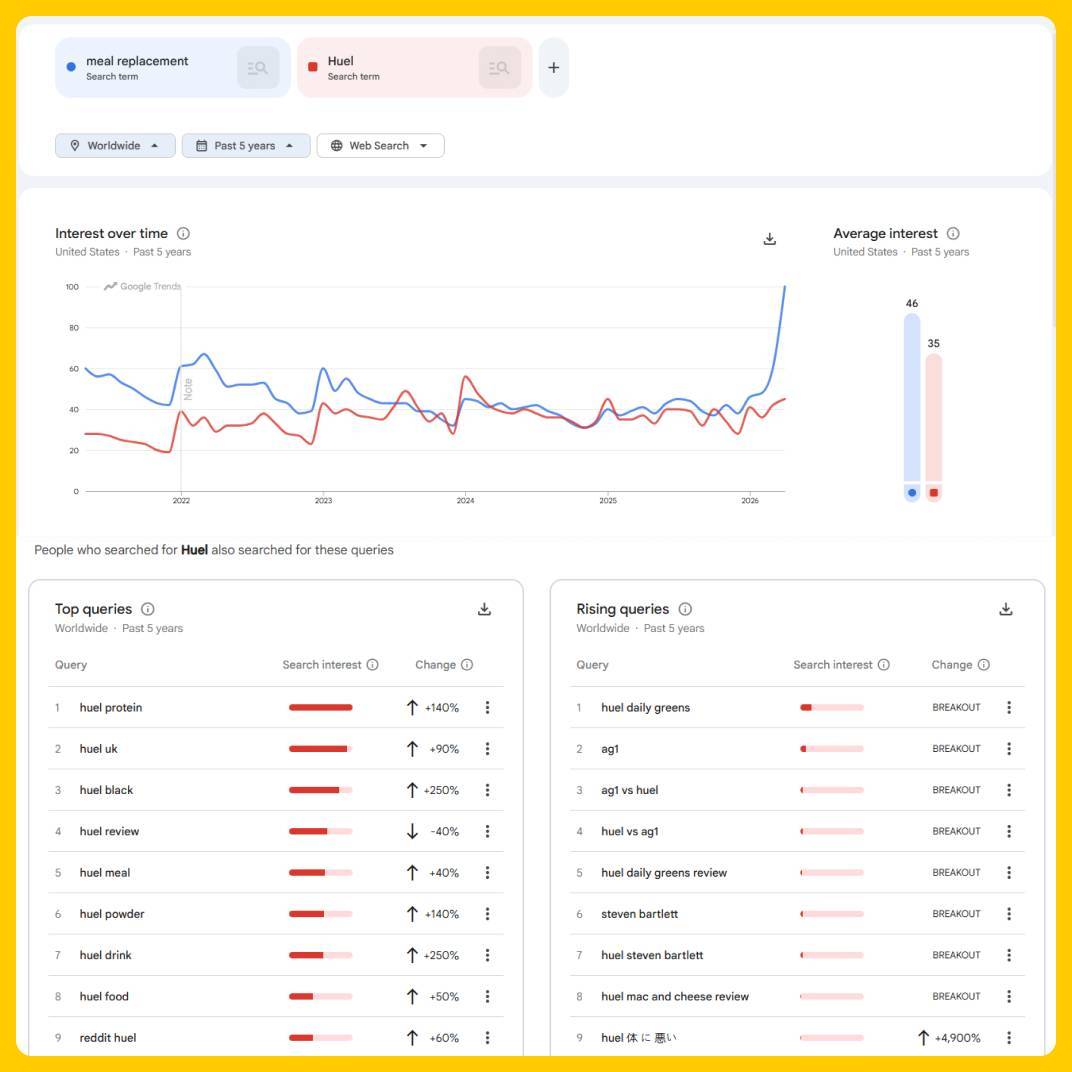Open the huel daily greens rising query

(645, 708)
